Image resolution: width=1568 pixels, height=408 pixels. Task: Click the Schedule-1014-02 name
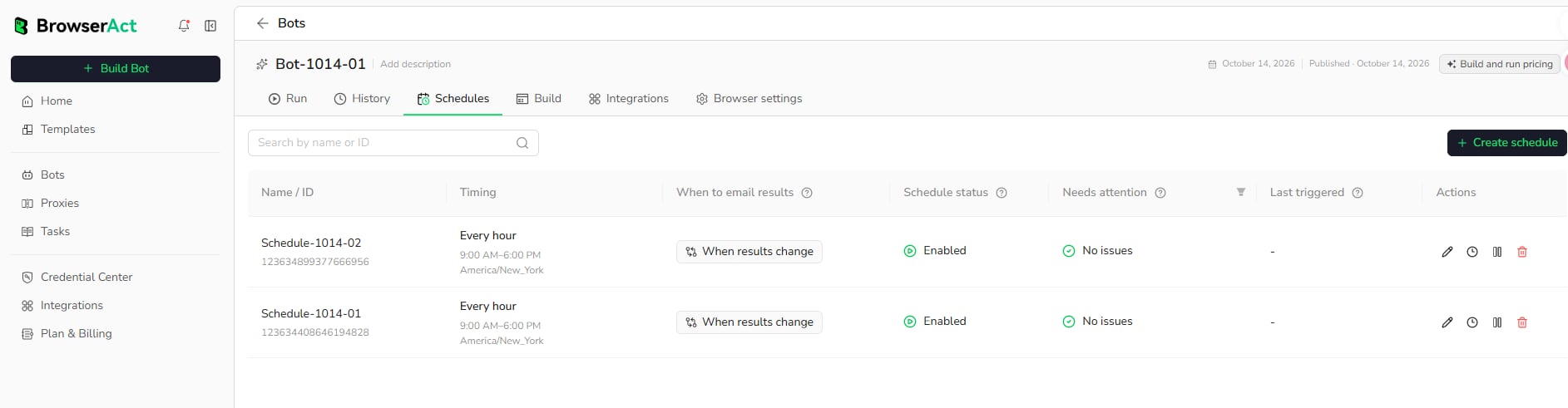tap(311, 243)
